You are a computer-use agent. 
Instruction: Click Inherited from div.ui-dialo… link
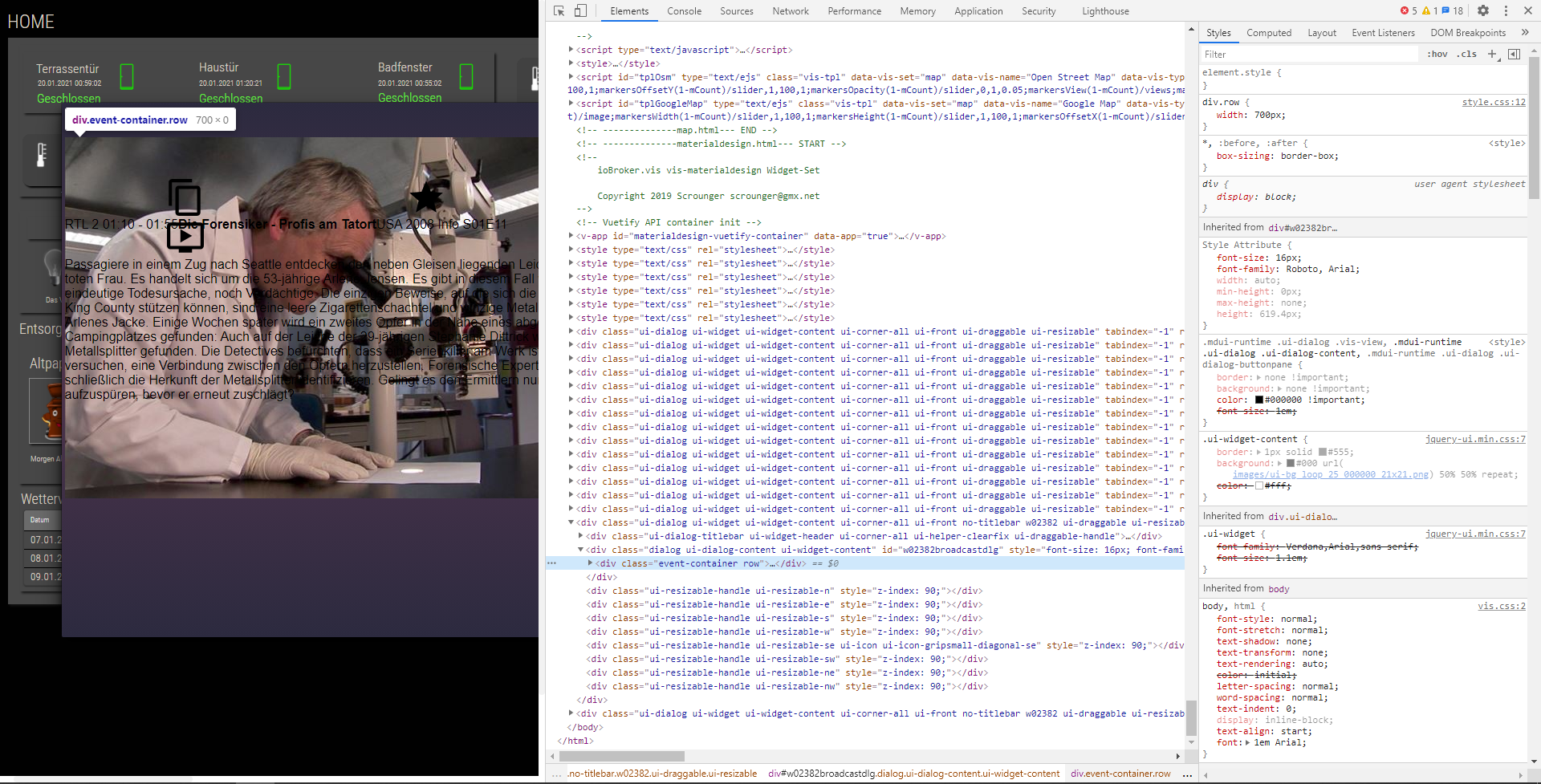pos(1303,517)
